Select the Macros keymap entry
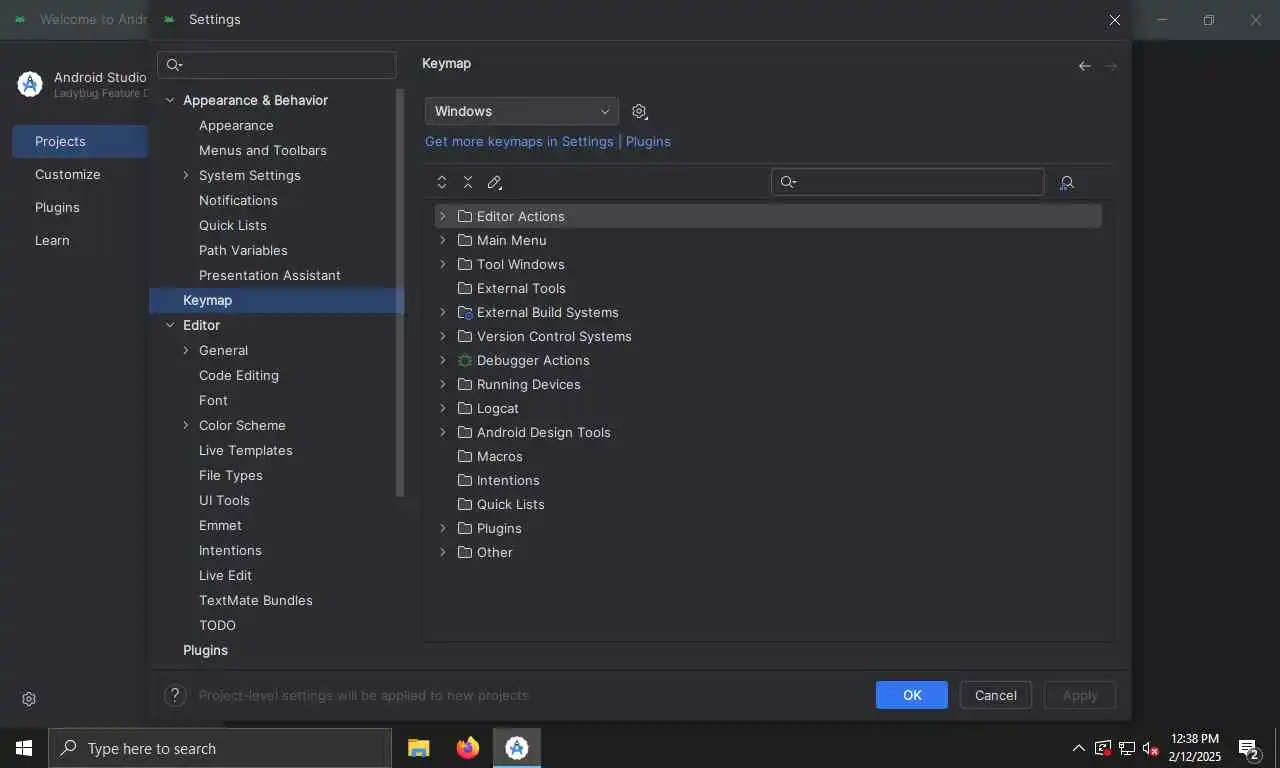The image size is (1280, 768). tap(500, 456)
